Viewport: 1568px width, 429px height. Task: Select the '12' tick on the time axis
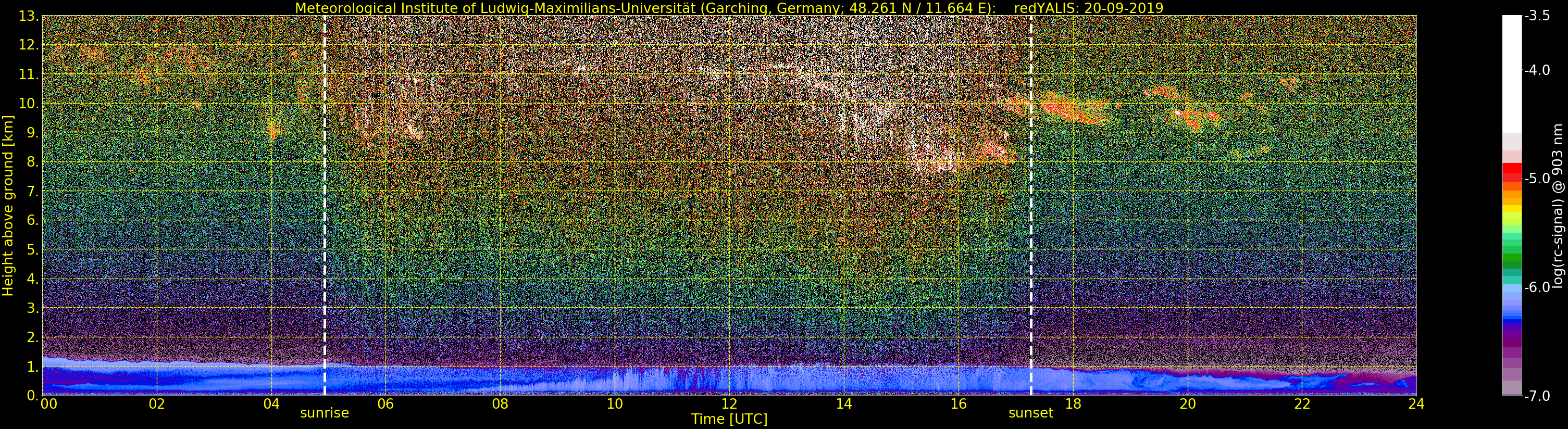pos(729,404)
